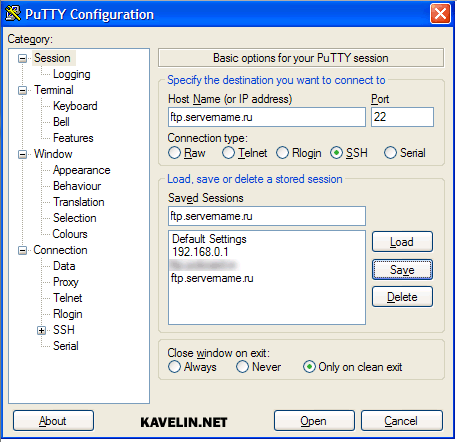Collapse the Terminal category node
Viewport: 457px width, 442px height.
click(x=22, y=90)
